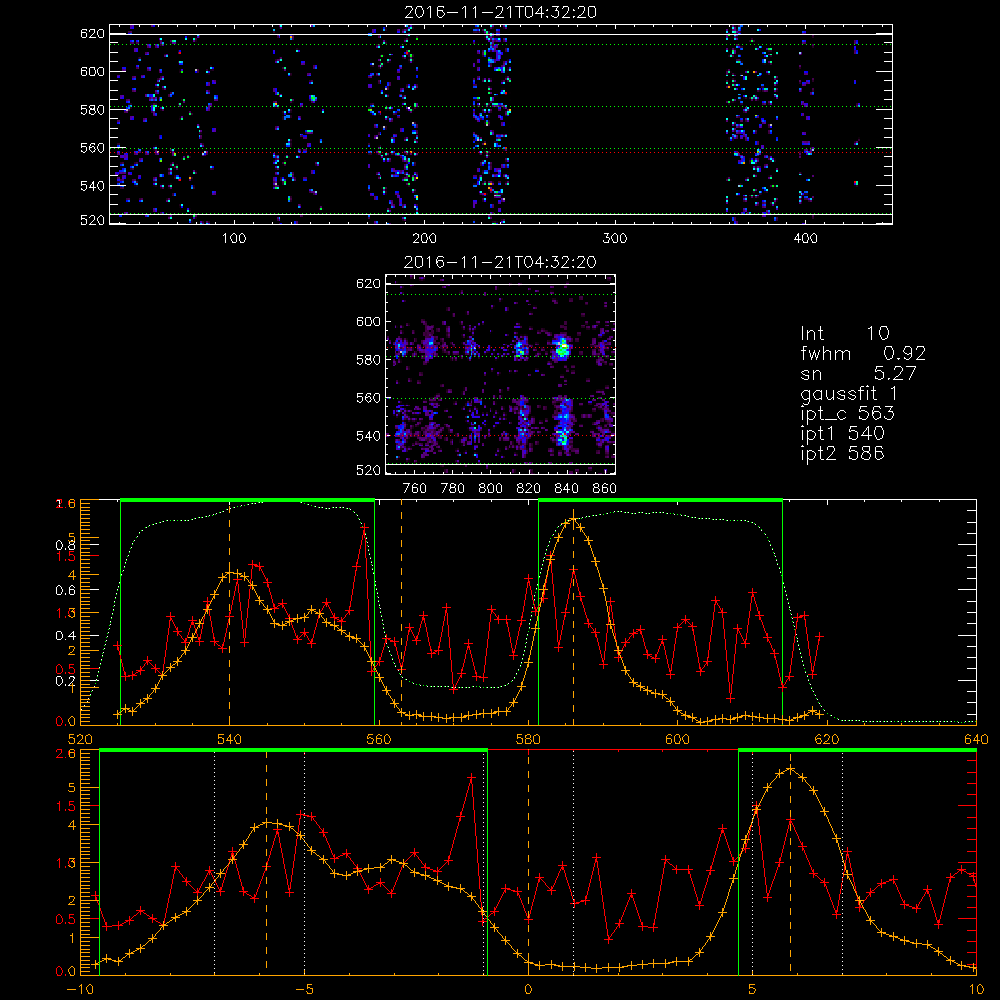
Task: Click the red spike near 558 in upper profile plot
Action: tap(364, 527)
